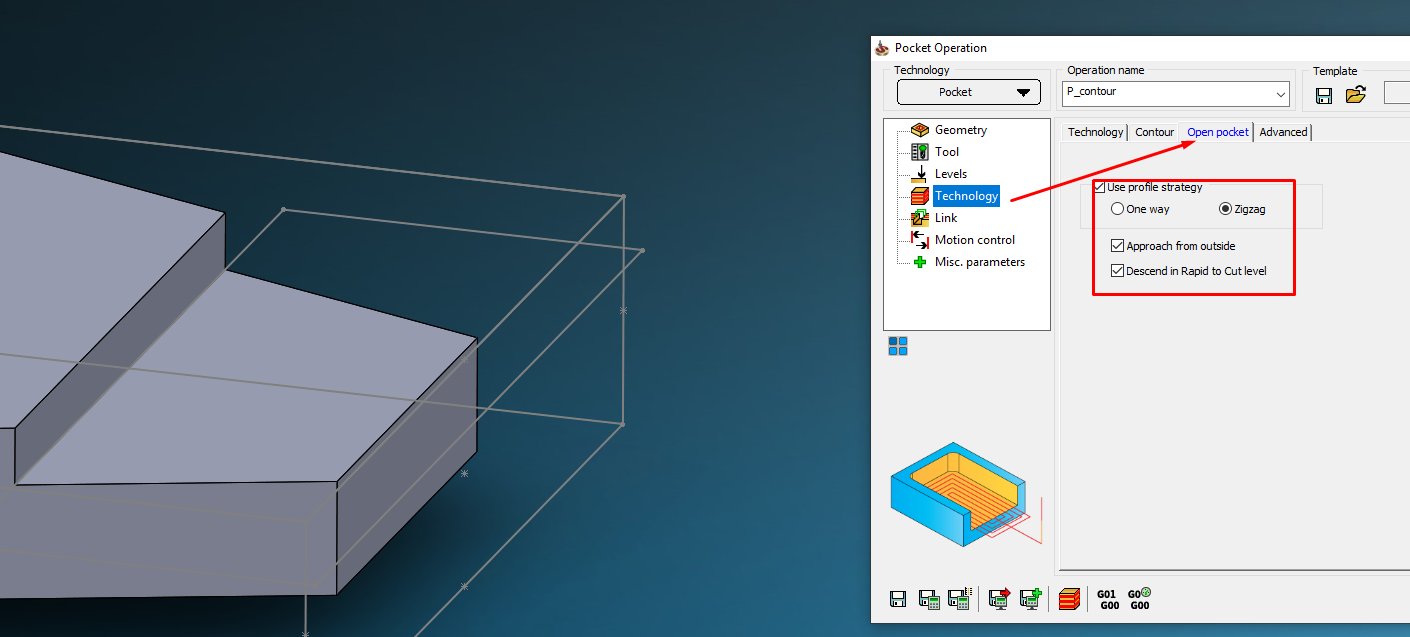Open the Advanced tab

pos(1283,132)
